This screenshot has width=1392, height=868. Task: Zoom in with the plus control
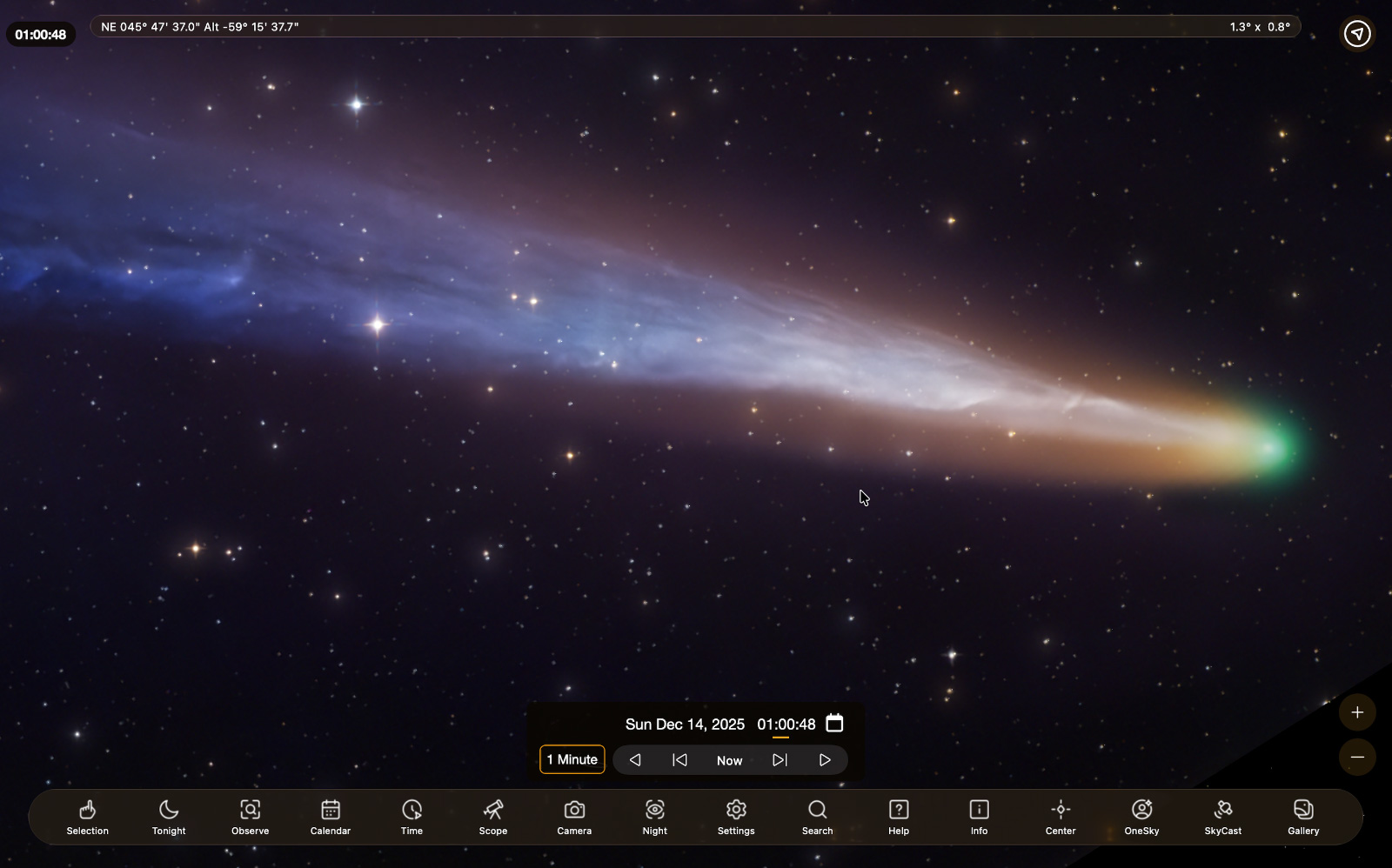(x=1356, y=712)
